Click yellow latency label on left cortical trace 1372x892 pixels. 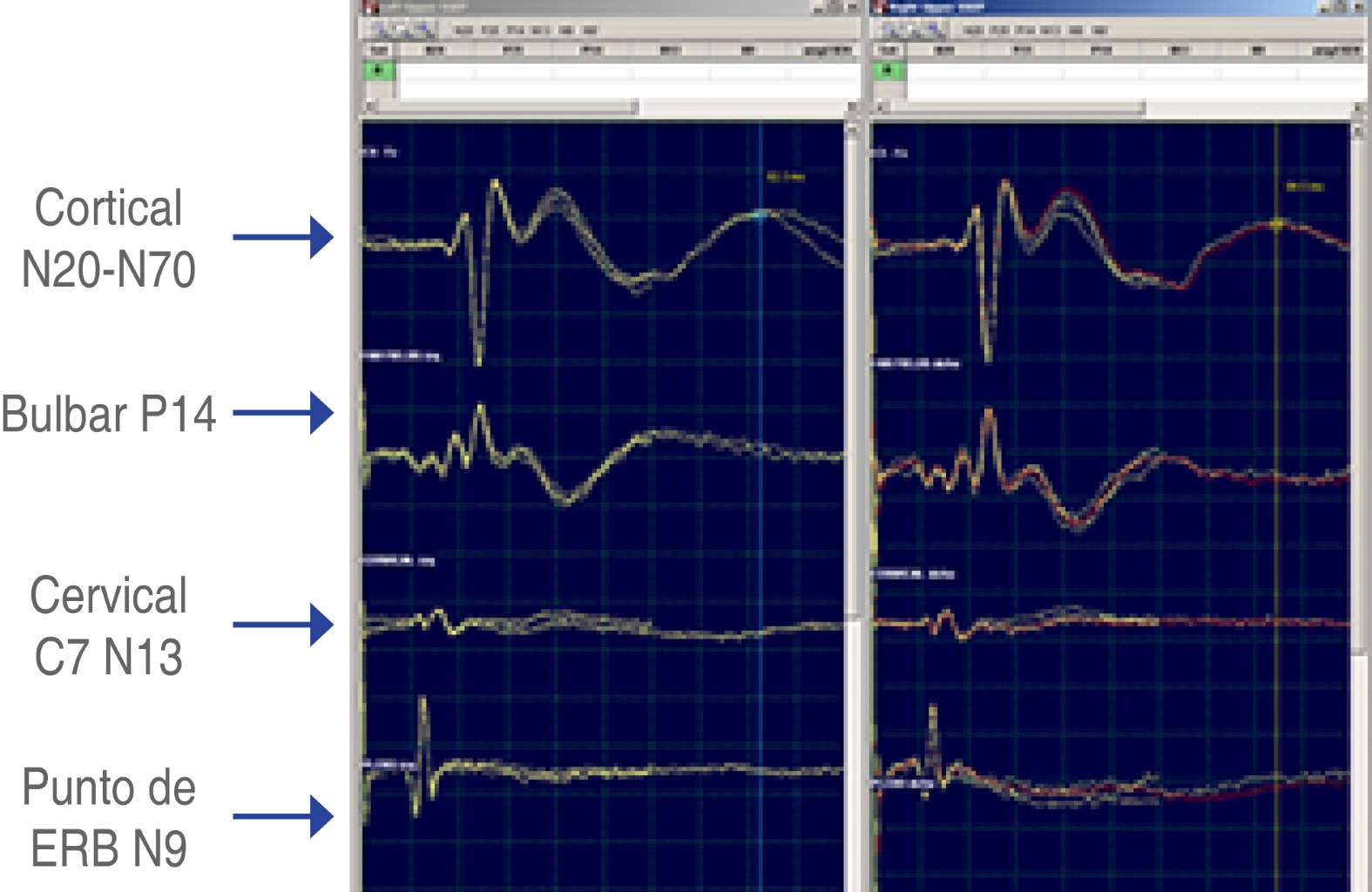tap(785, 177)
